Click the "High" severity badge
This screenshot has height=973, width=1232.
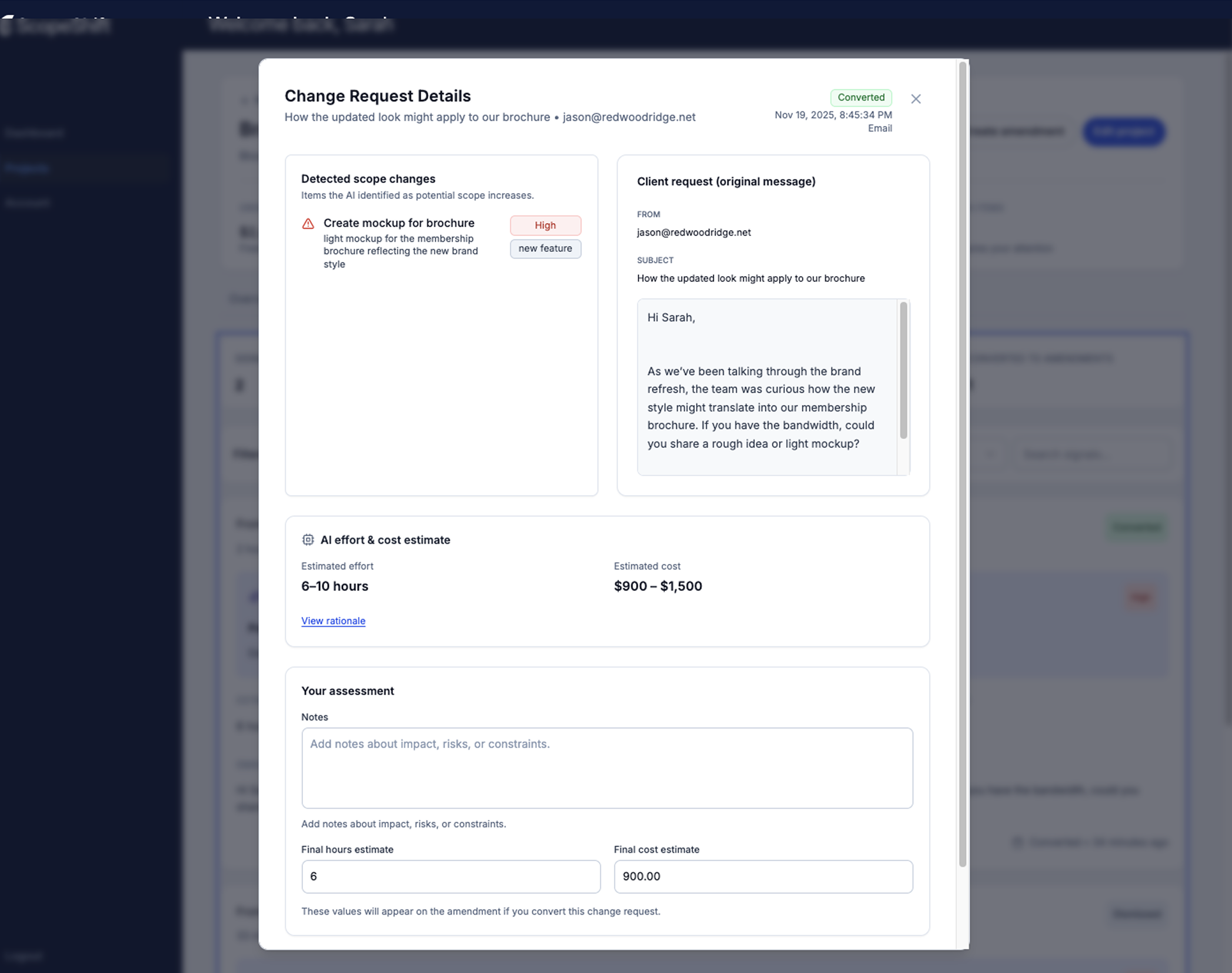click(x=545, y=225)
